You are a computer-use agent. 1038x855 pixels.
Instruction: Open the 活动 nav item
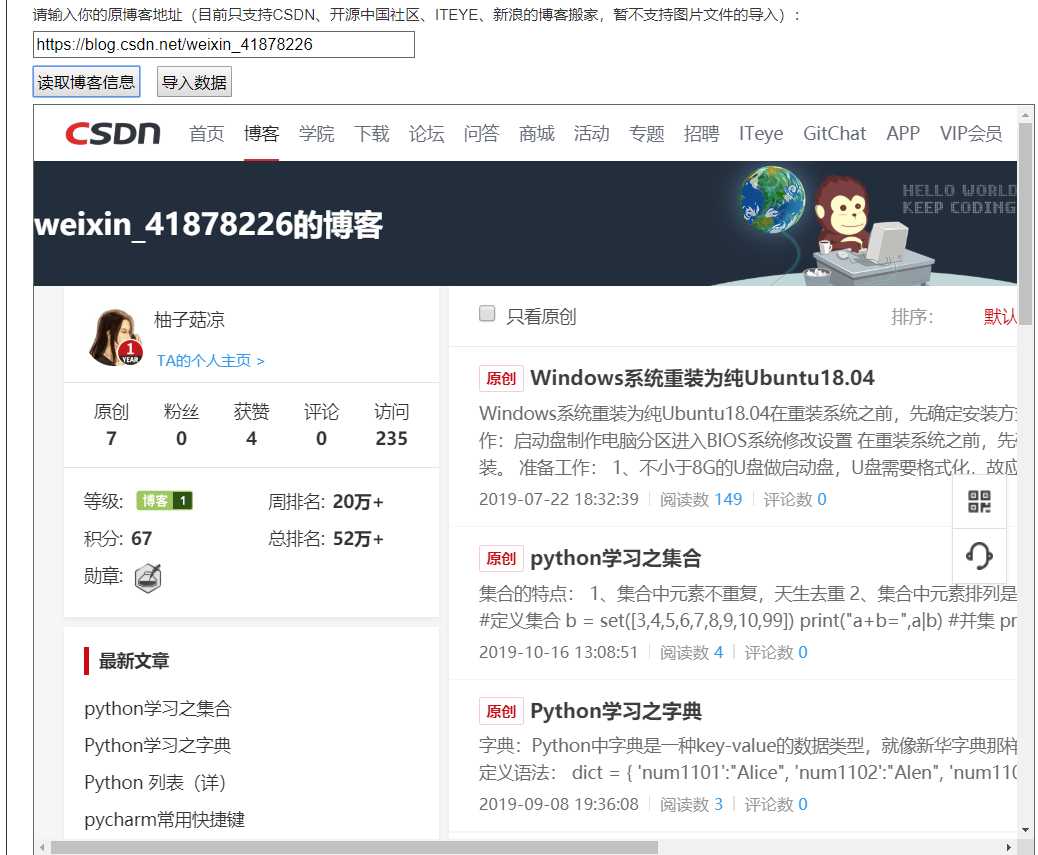click(591, 134)
